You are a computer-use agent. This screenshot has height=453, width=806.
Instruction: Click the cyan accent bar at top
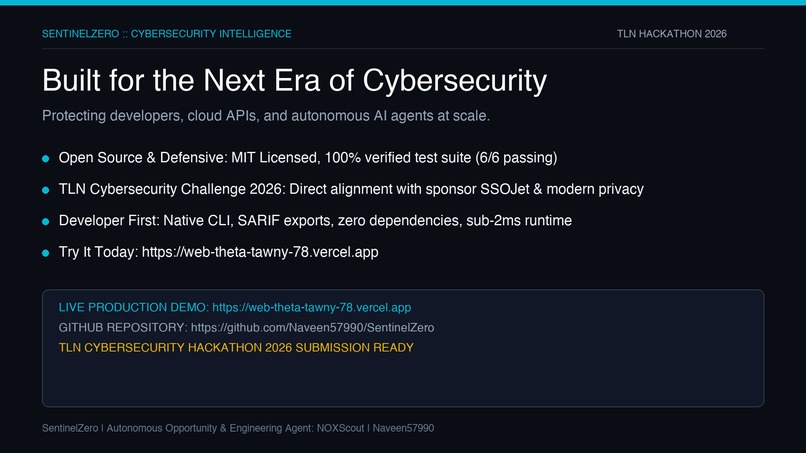point(403,3)
